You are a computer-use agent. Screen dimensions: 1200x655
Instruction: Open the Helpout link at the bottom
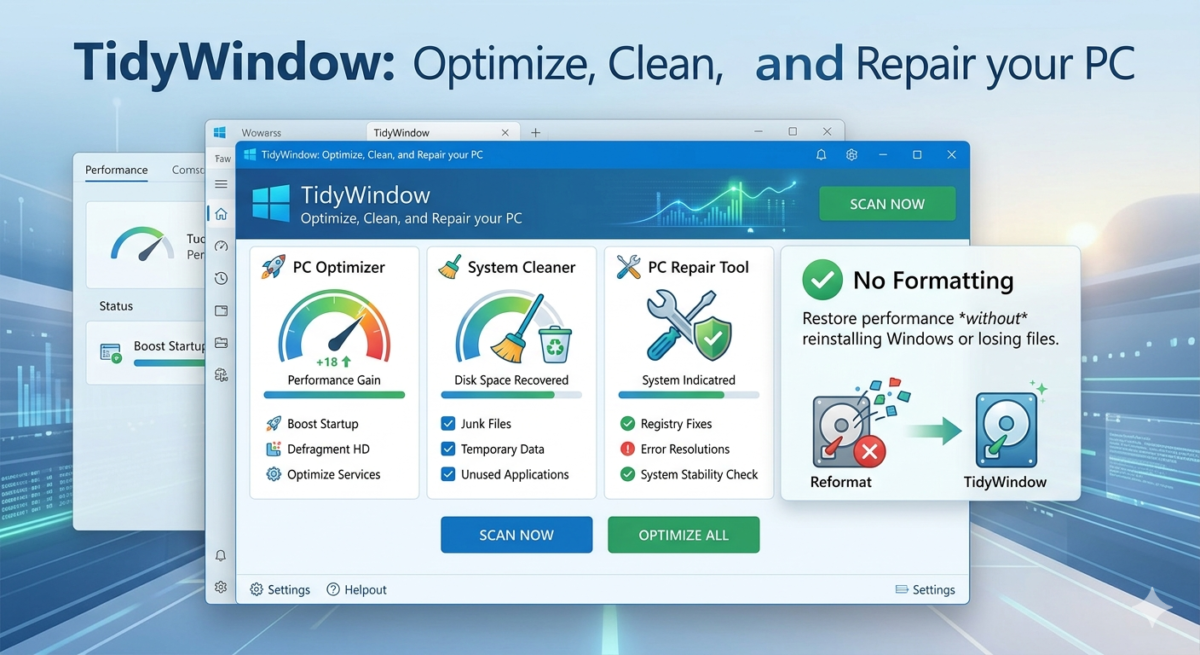point(356,590)
